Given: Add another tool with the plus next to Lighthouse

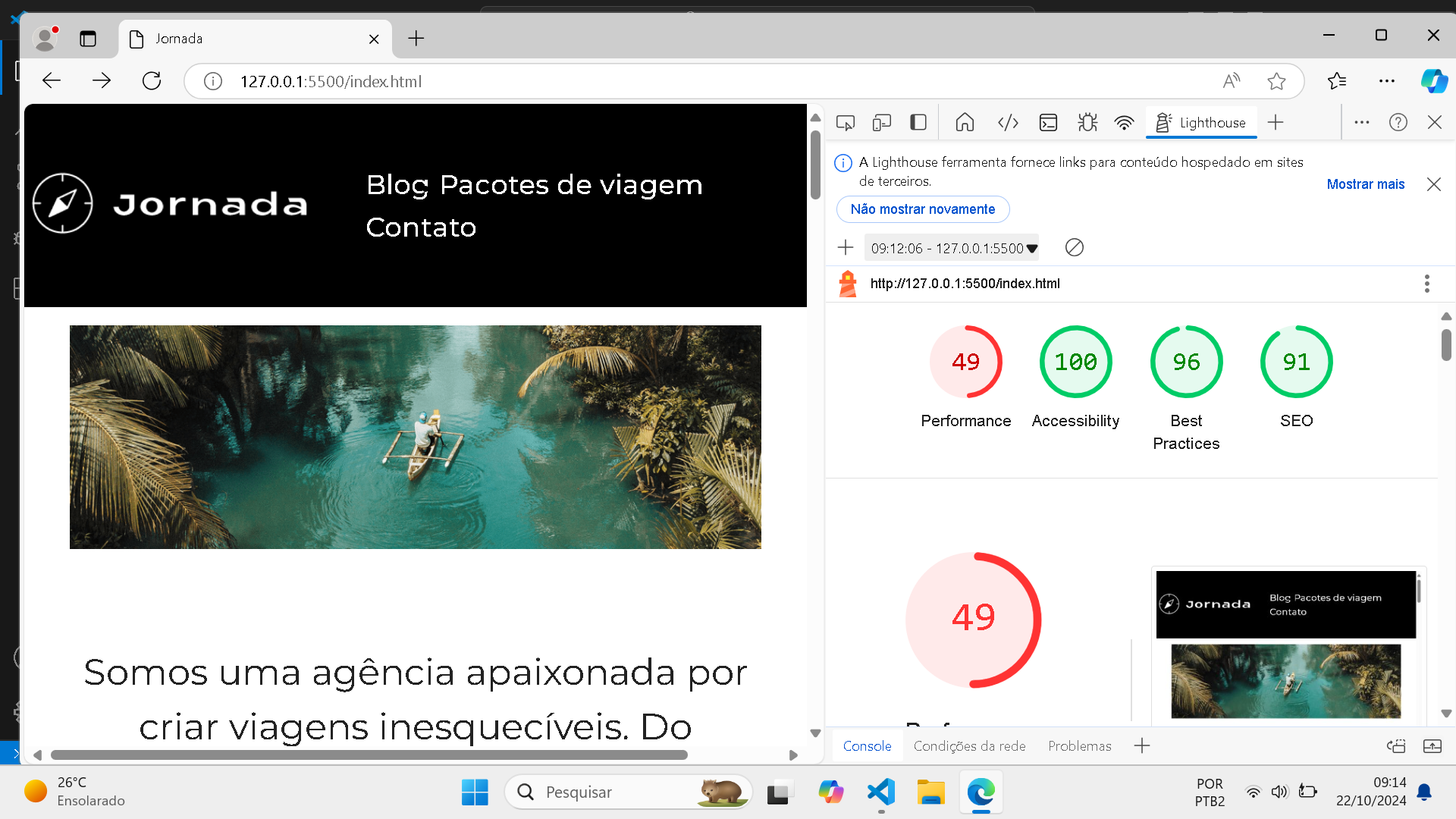Looking at the screenshot, I should [1276, 123].
